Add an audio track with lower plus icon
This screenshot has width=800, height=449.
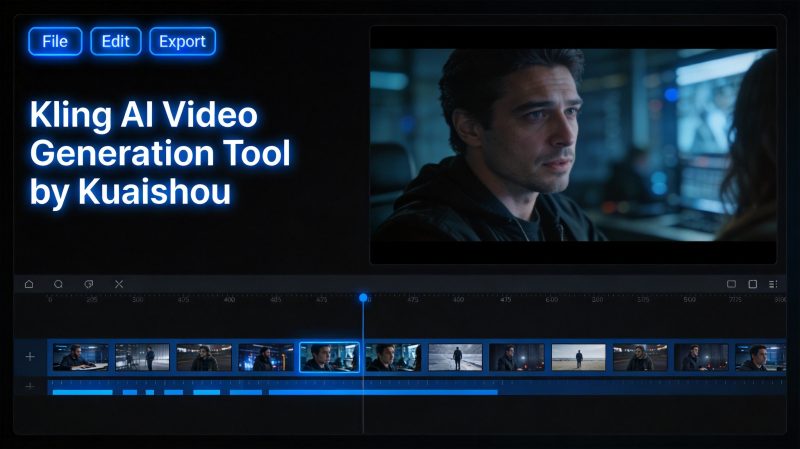pos(30,386)
